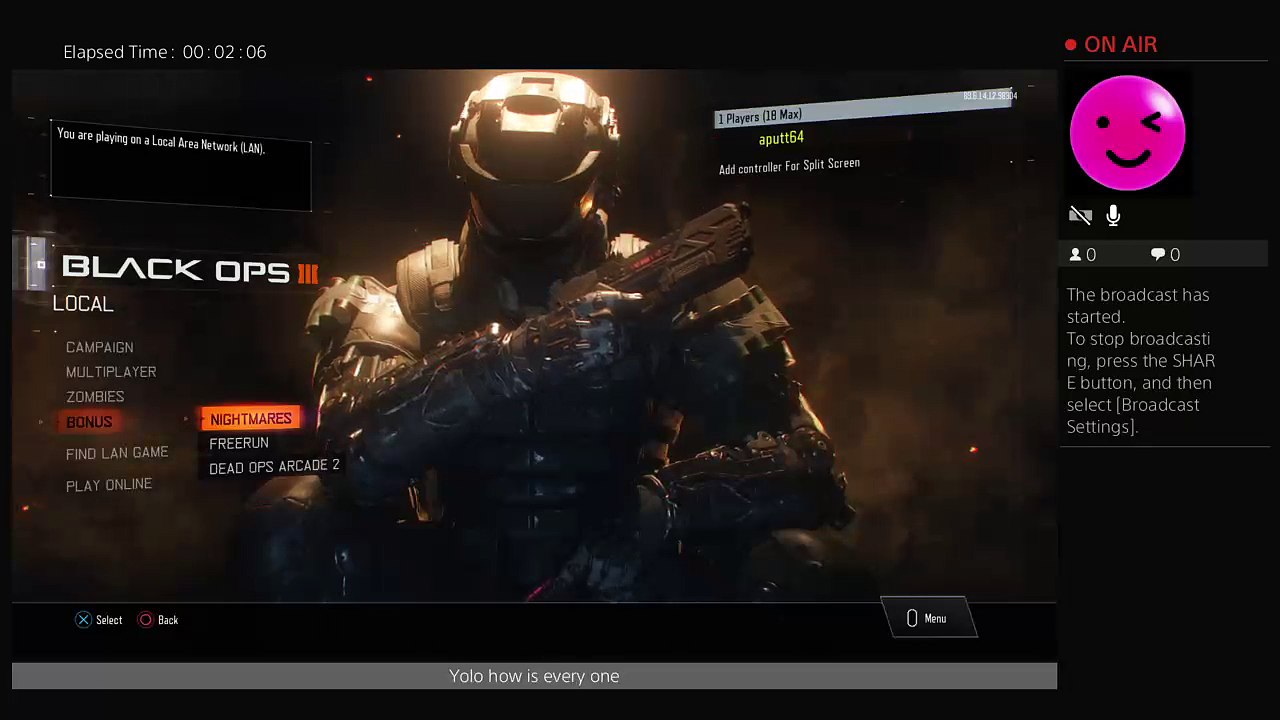Click the Back prompt label

coord(168,620)
